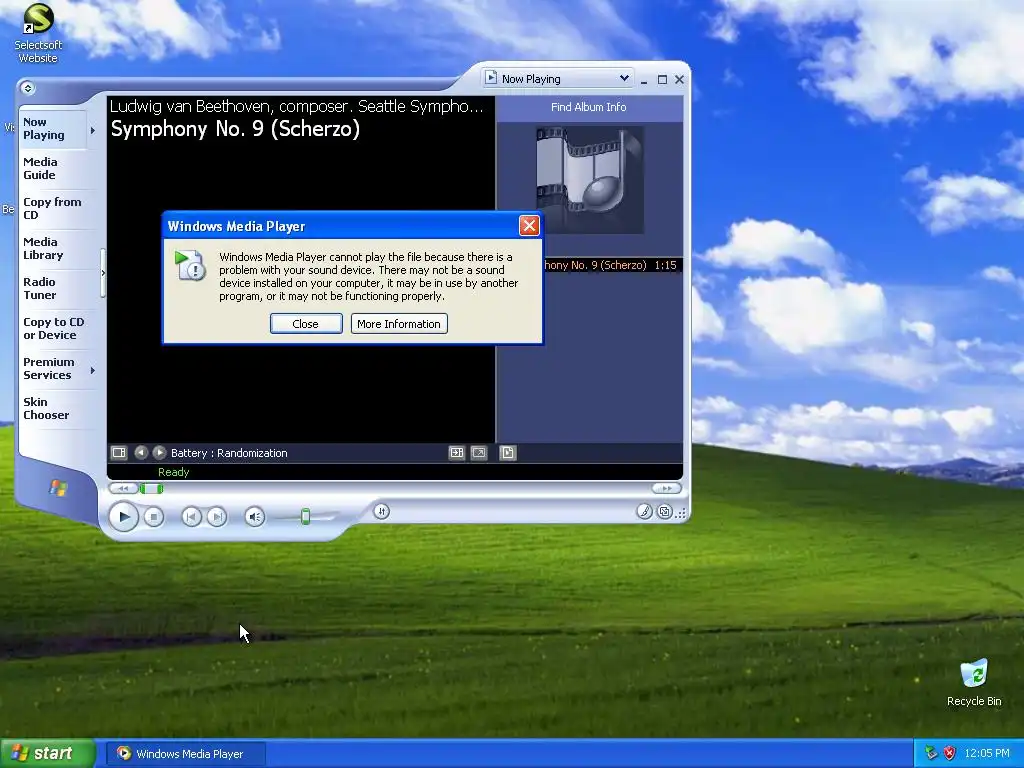Click the Symphony No. 9 (Scherzo) title text
The height and width of the screenshot is (768, 1024).
click(x=235, y=129)
